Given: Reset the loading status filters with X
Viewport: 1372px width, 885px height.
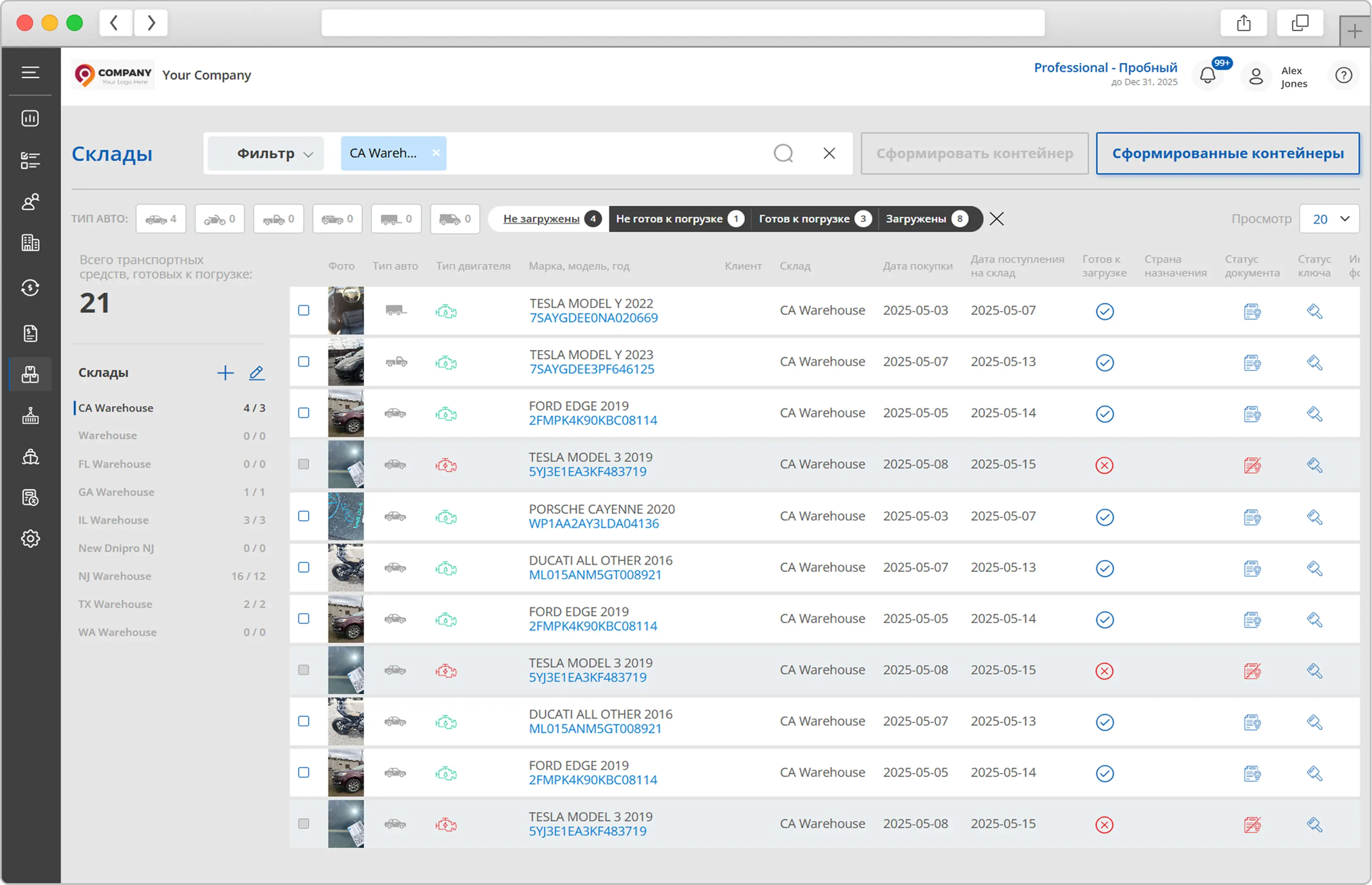Looking at the screenshot, I should coord(997,219).
